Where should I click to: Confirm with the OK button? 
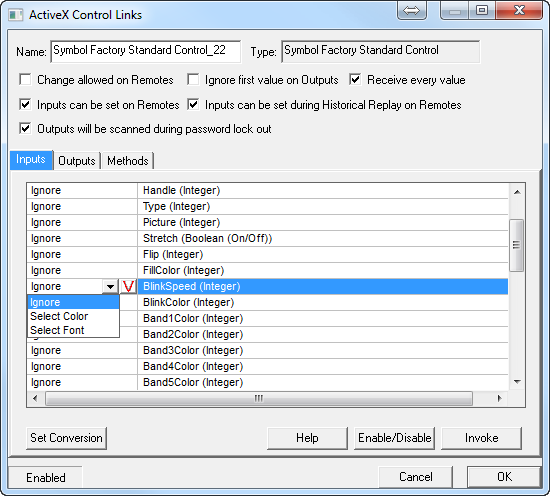coord(504,477)
